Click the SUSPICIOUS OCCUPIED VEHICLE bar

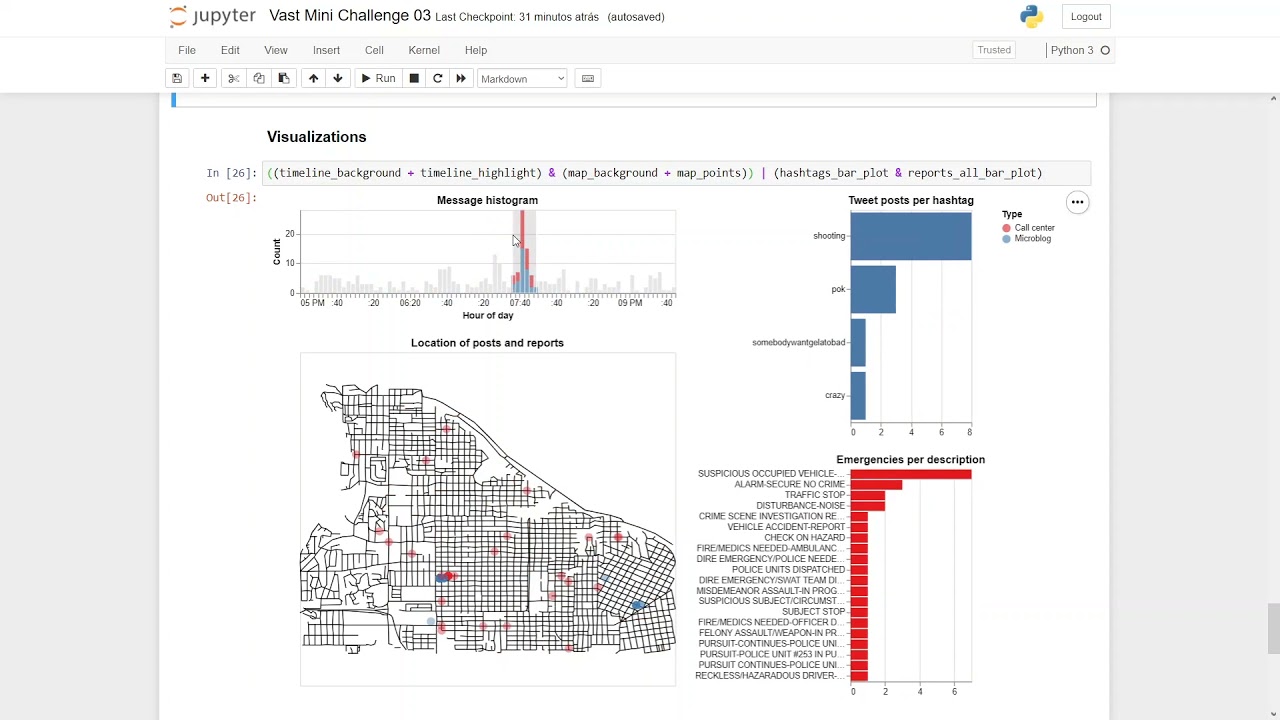coord(911,474)
